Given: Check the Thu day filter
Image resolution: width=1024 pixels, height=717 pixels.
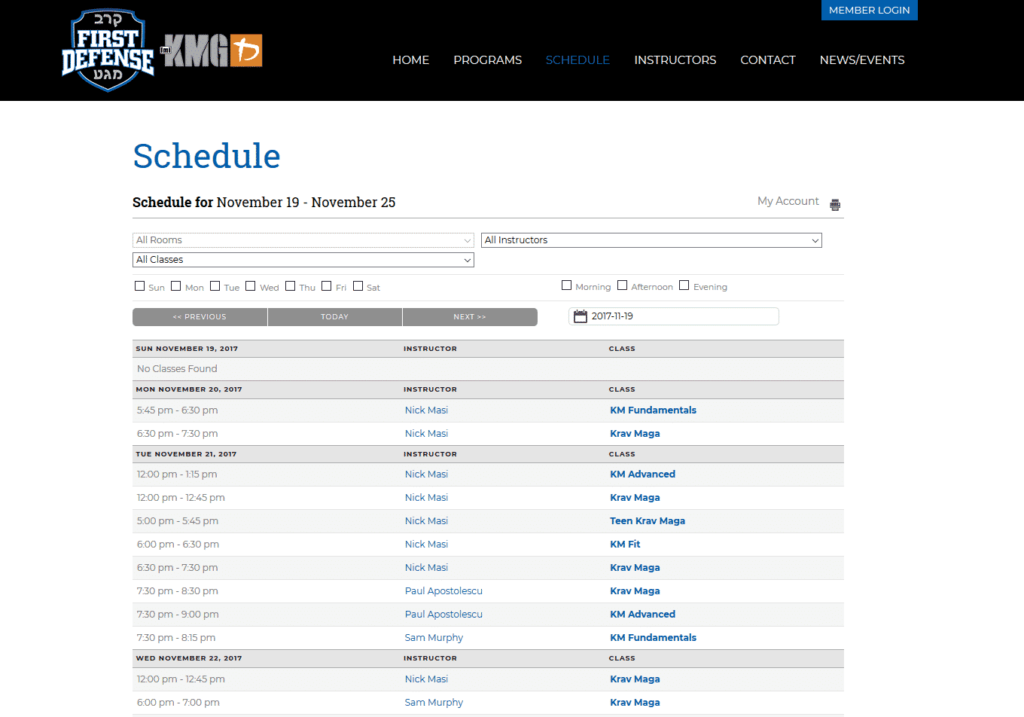Looking at the screenshot, I should (290, 286).
